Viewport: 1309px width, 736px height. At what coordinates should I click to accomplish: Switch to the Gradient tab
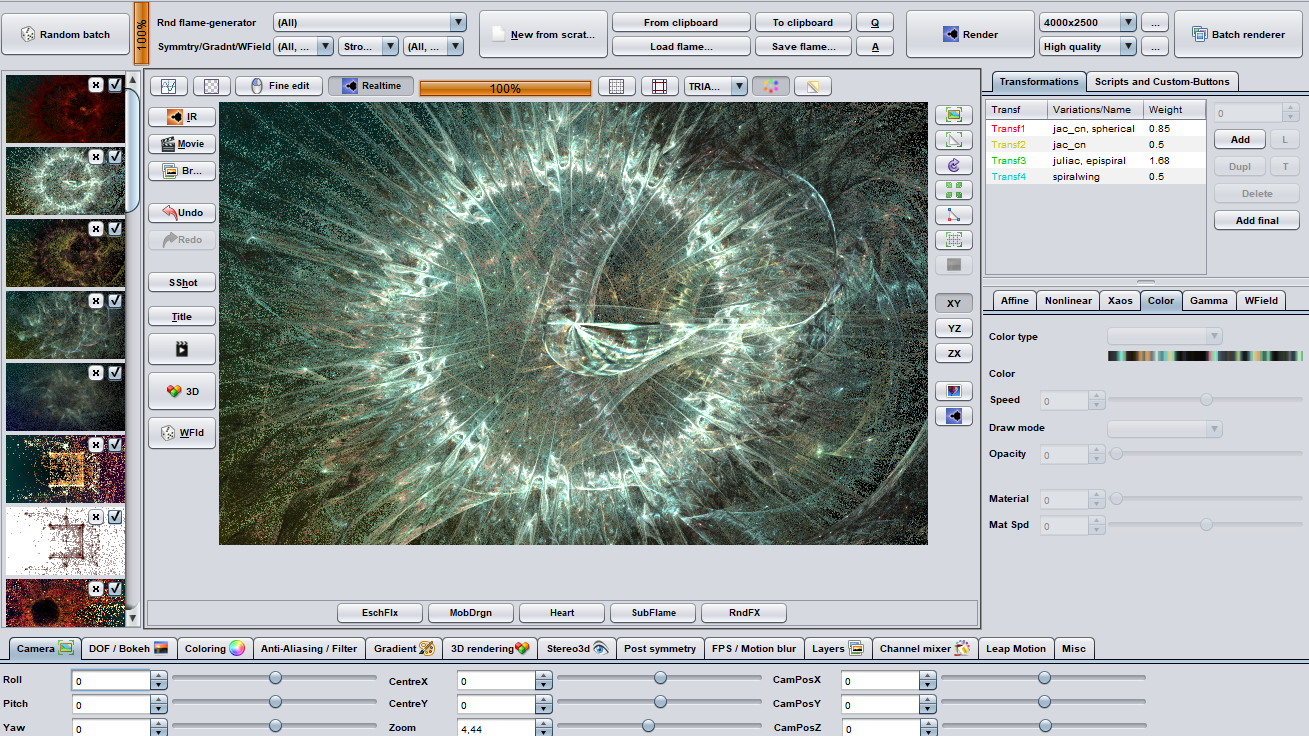(403, 649)
